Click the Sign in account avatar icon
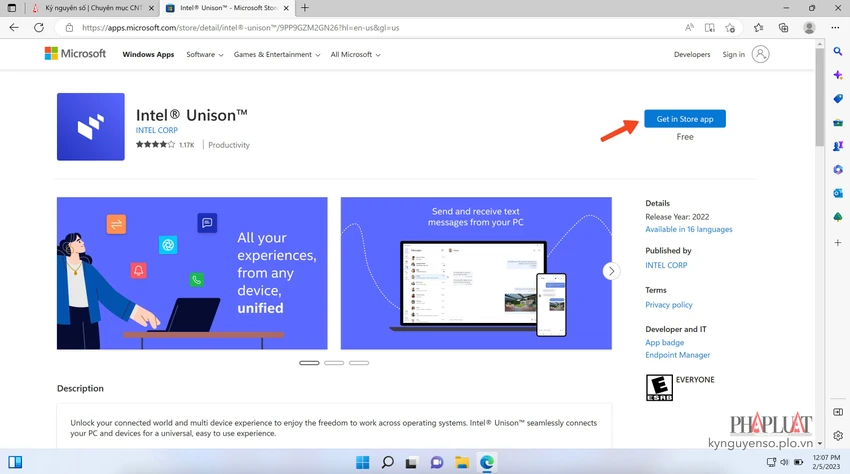 pos(761,54)
